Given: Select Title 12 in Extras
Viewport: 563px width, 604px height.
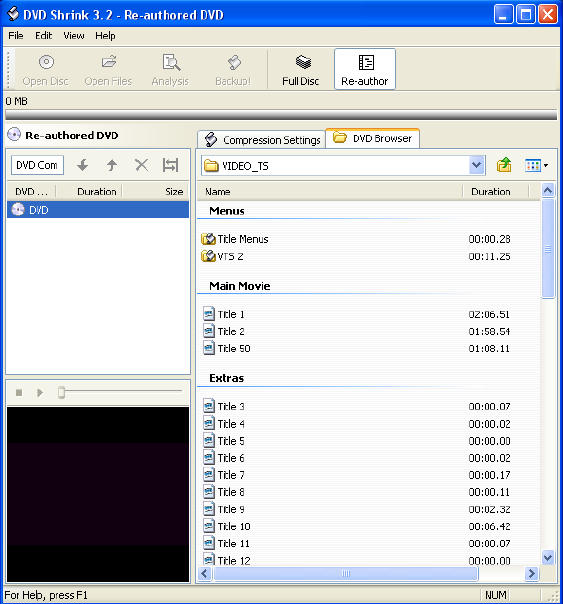Looking at the screenshot, I should click(227, 560).
